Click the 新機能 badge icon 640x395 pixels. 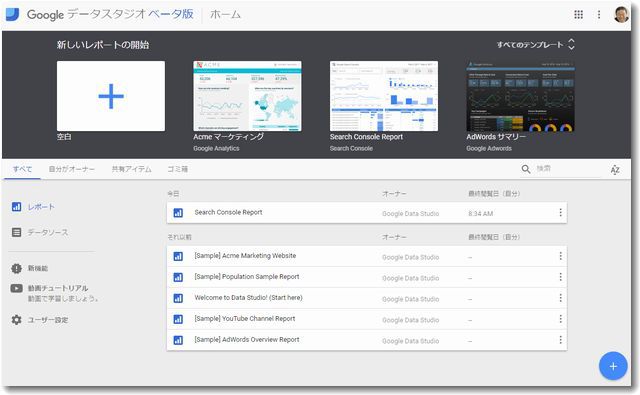coord(16,269)
